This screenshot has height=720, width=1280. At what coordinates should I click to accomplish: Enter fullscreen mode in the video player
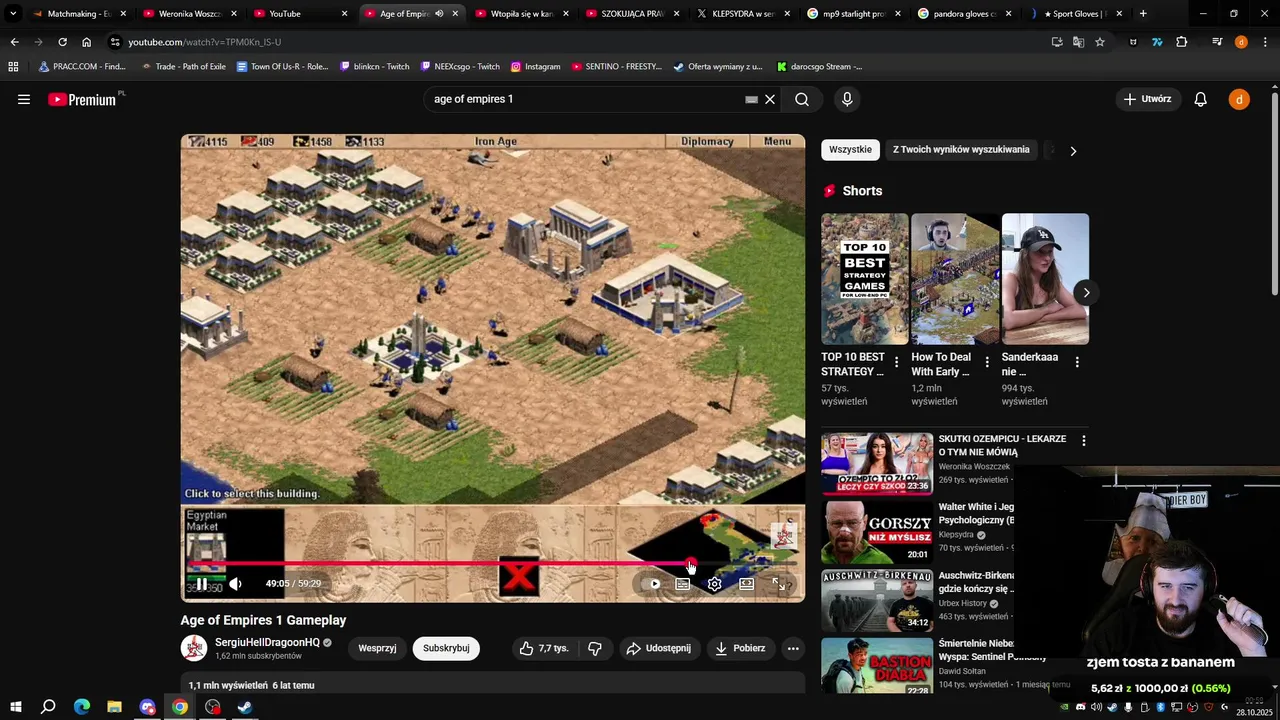click(778, 584)
